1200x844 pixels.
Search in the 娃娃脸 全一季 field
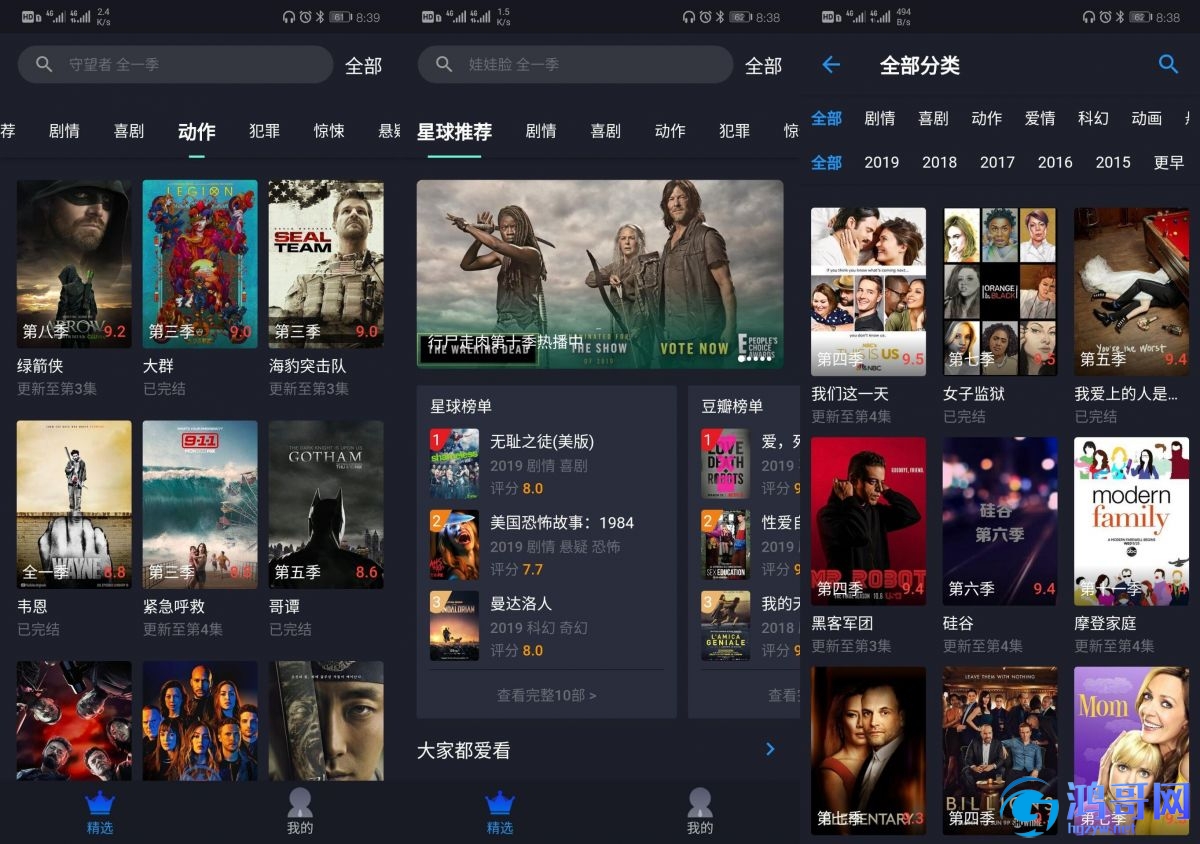click(x=575, y=64)
